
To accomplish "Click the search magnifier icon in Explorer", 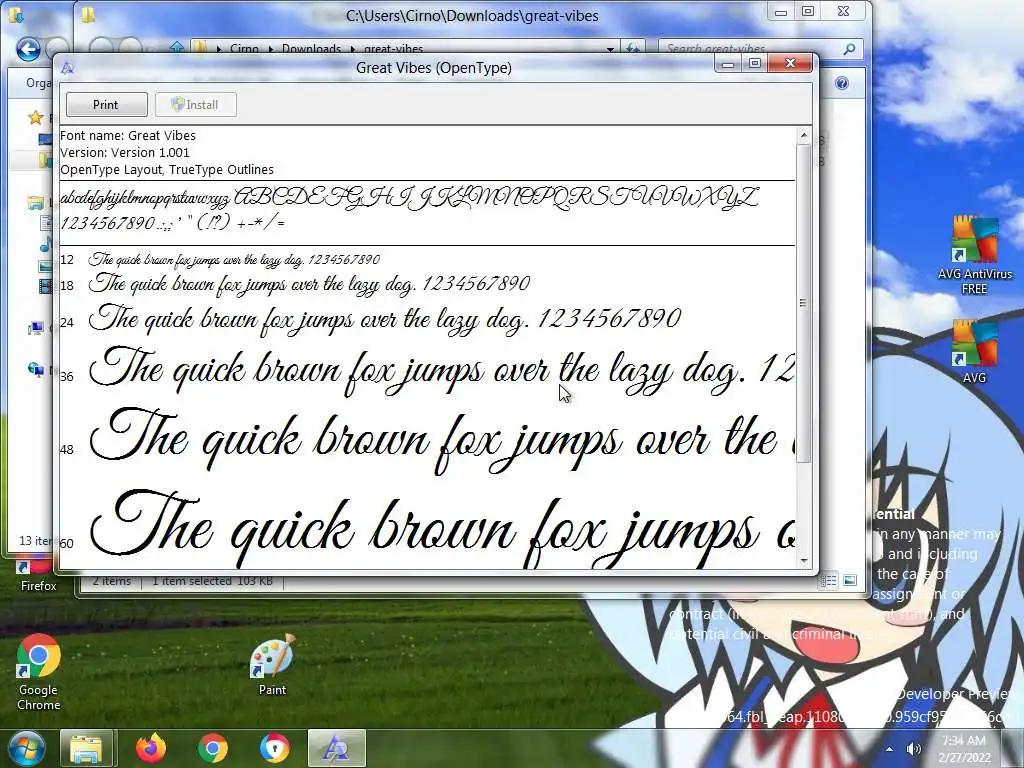I will [x=850, y=49].
